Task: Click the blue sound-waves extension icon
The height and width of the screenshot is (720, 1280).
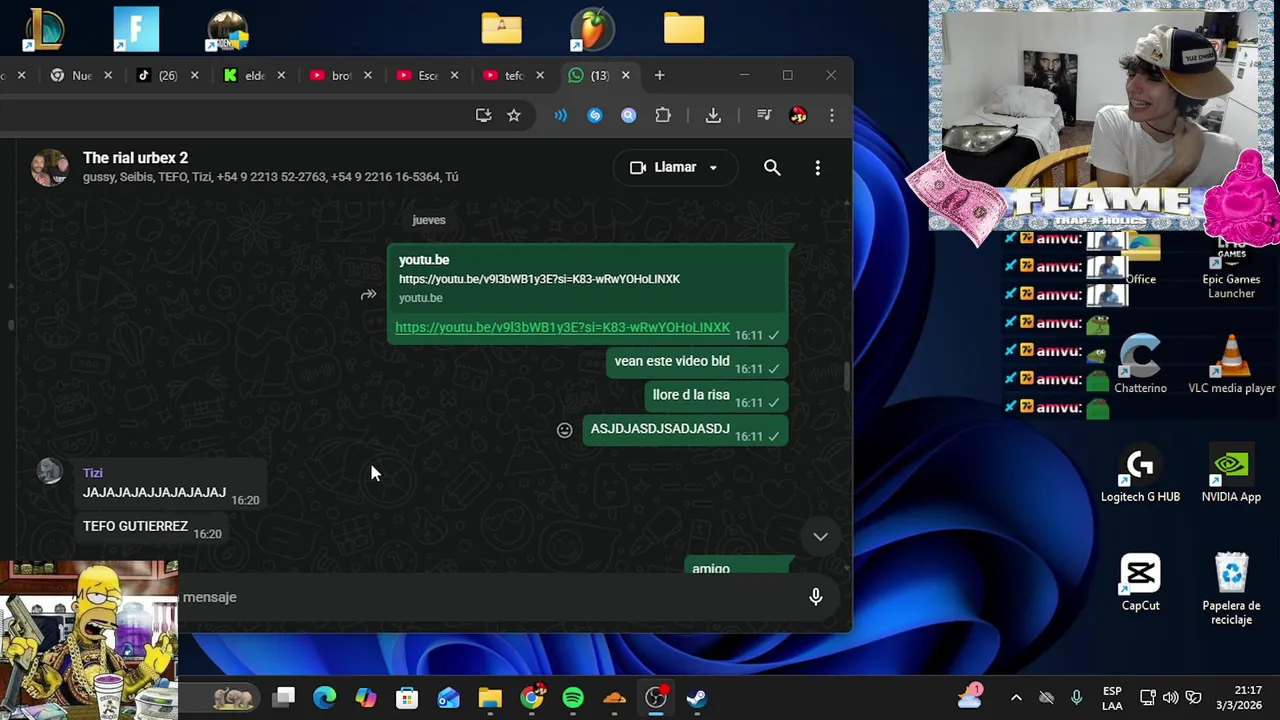Action: (x=560, y=116)
